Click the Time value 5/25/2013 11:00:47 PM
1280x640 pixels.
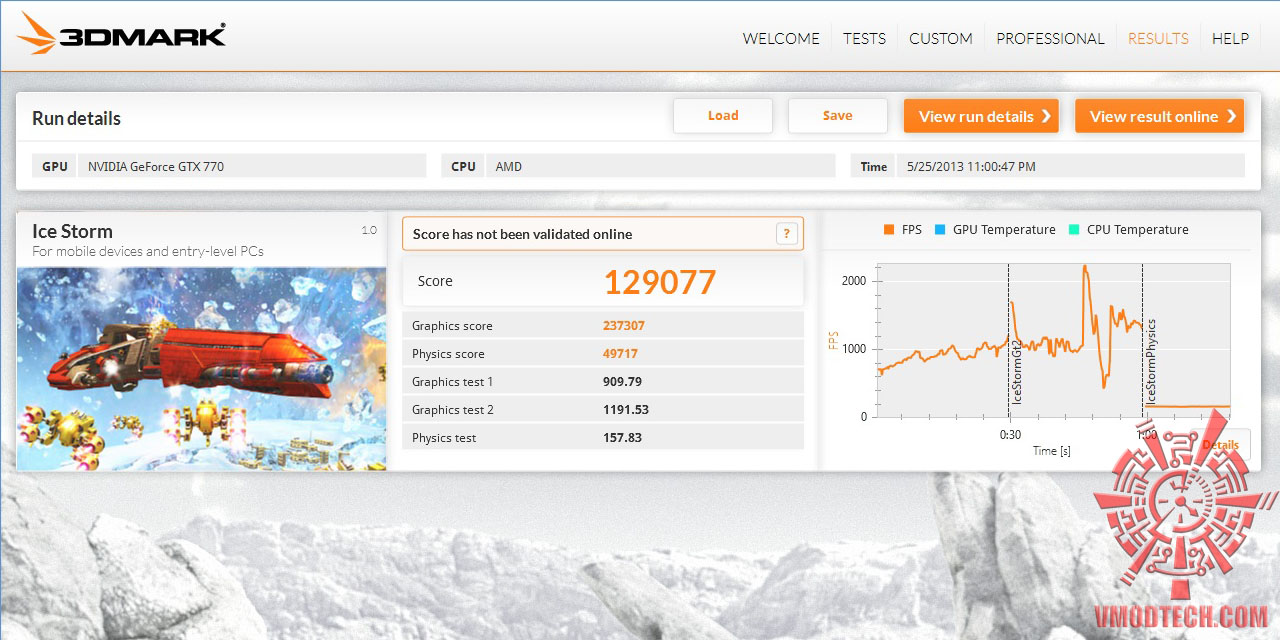coord(1071,166)
